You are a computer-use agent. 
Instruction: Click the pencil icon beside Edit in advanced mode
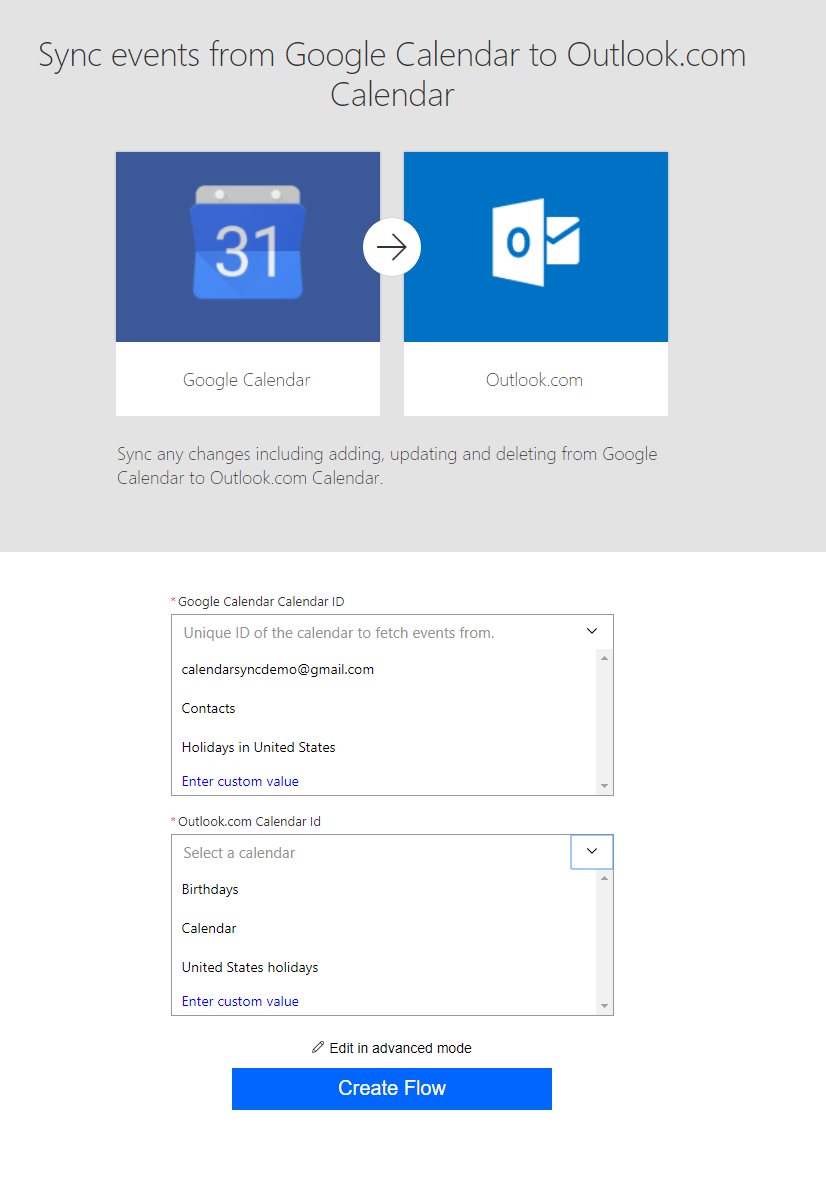click(318, 1047)
